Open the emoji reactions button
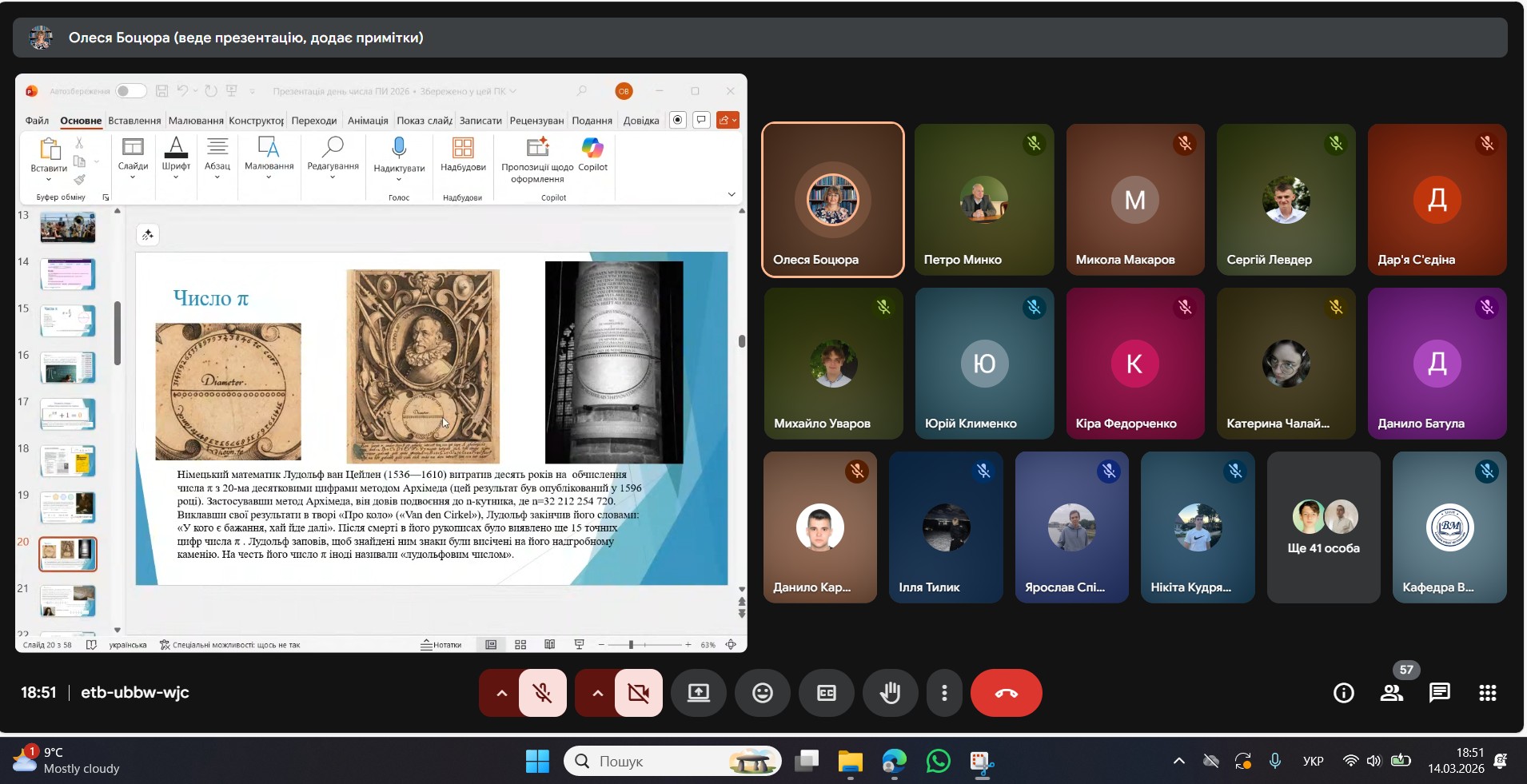 pos(763,693)
